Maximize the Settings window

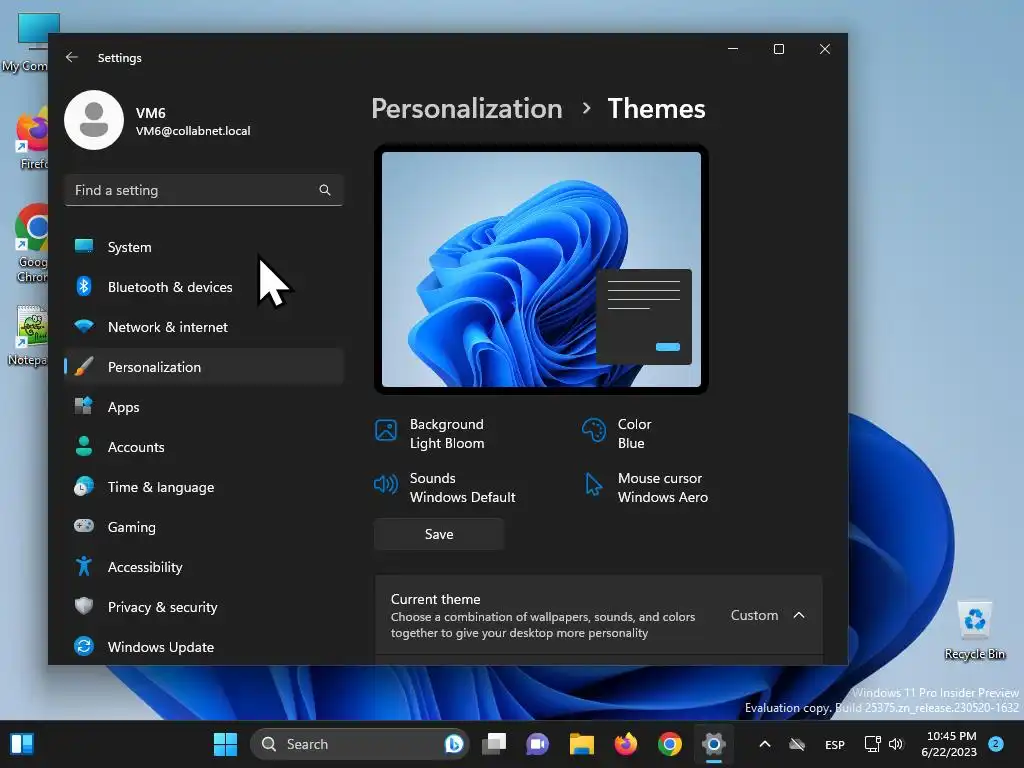tap(778, 49)
